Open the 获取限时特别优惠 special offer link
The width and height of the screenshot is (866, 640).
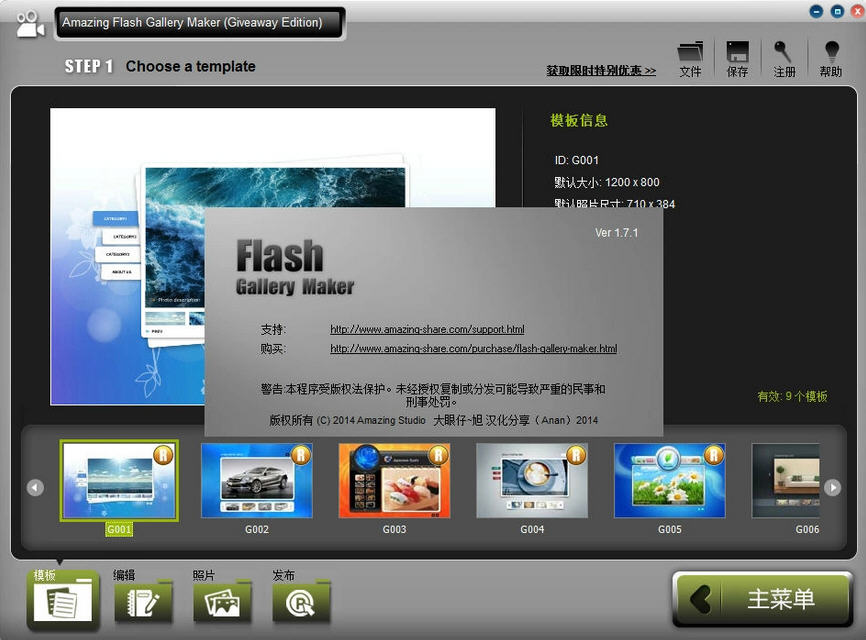click(x=601, y=71)
